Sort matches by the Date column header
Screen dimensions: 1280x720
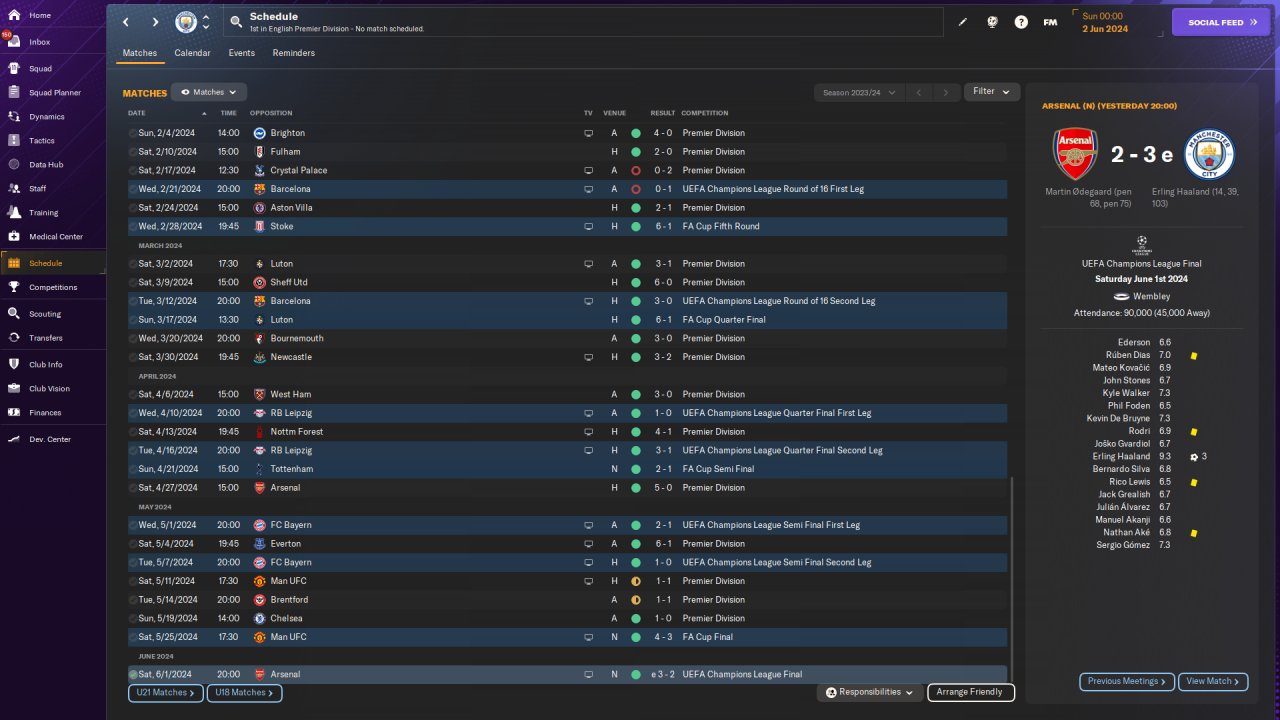coord(137,113)
